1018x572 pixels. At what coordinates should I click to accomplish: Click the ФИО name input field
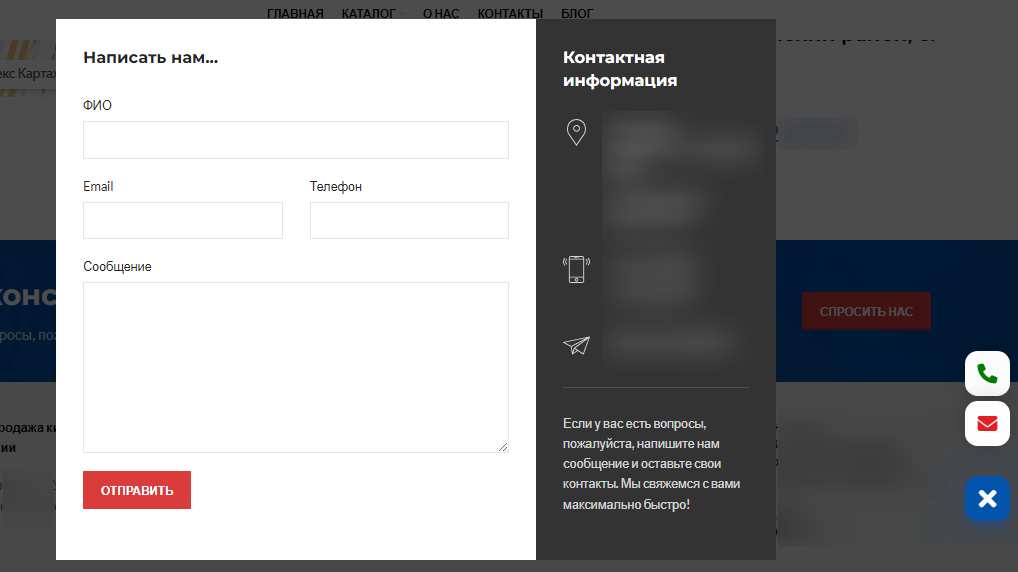click(295, 140)
